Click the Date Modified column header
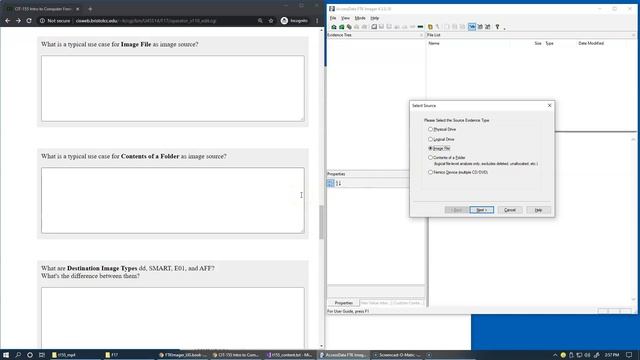The height and width of the screenshot is (360, 640). pyautogui.click(x=591, y=43)
